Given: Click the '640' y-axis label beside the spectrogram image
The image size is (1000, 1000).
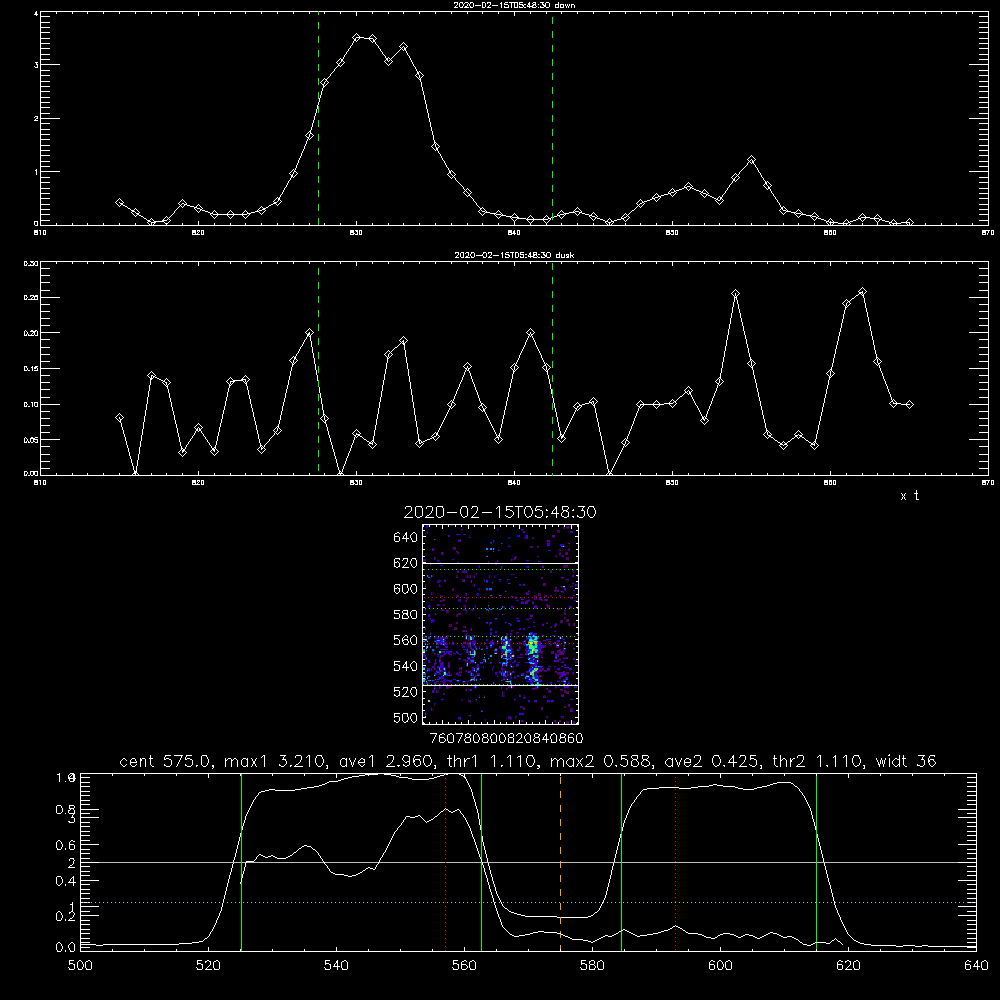Looking at the screenshot, I should tap(405, 538).
